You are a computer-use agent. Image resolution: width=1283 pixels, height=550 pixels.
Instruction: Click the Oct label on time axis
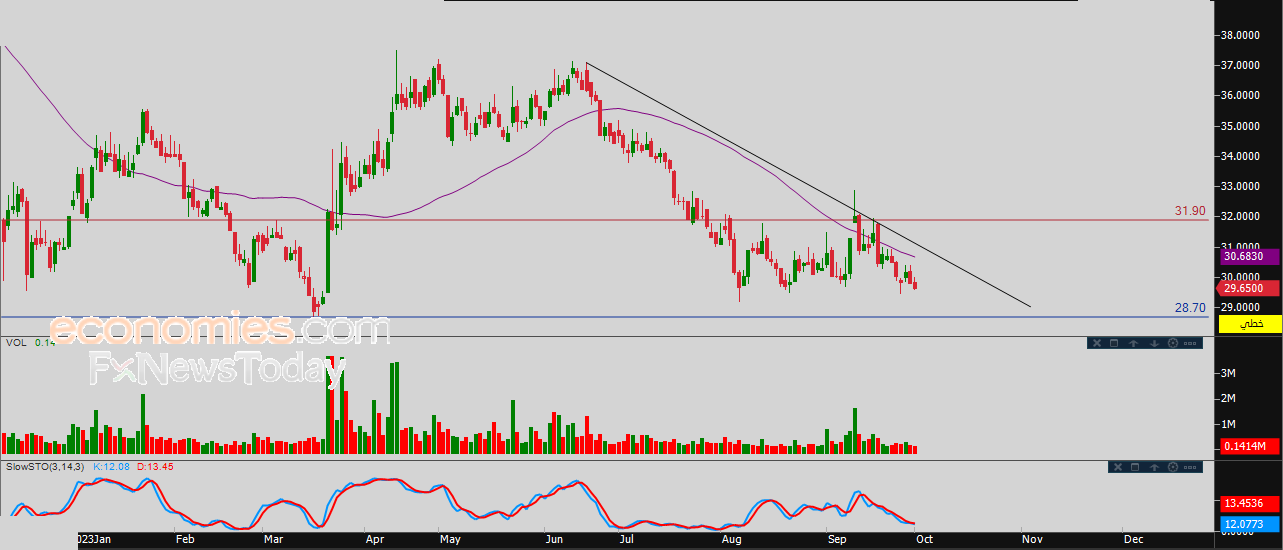point(924,539)
